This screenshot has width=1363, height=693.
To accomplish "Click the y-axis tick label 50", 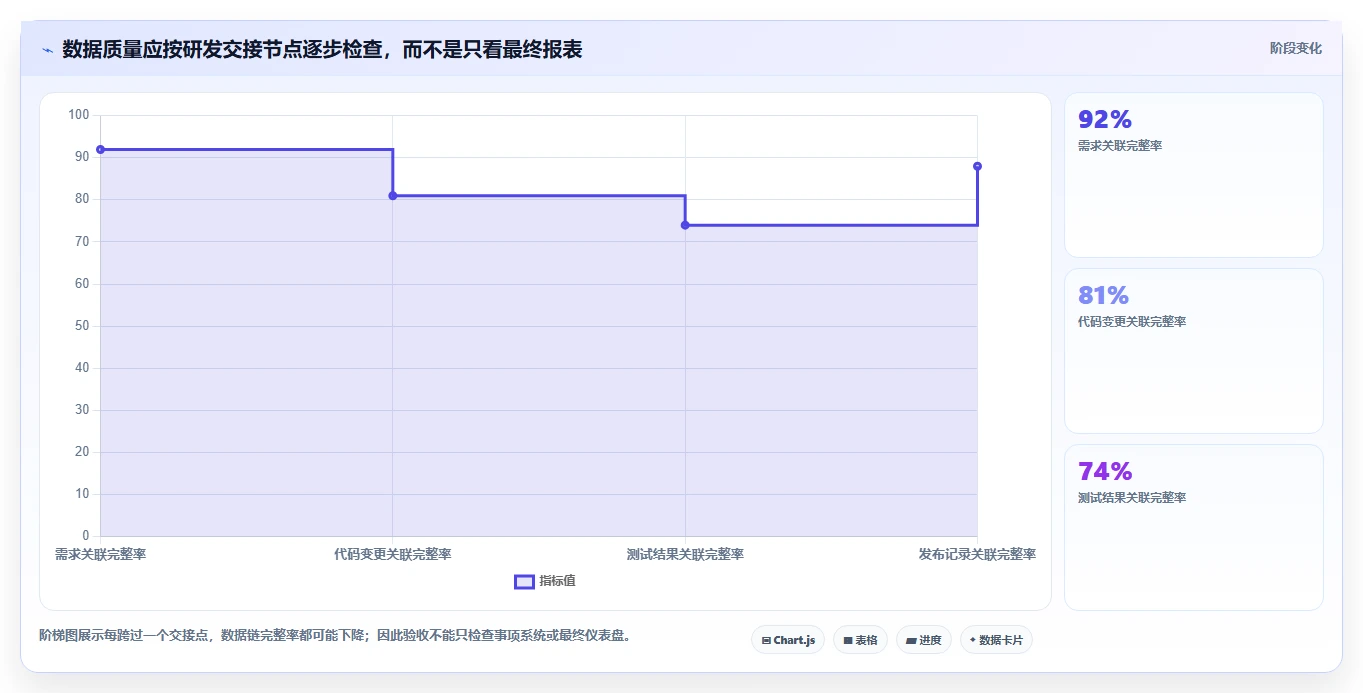I will click(x=82, y=326).
